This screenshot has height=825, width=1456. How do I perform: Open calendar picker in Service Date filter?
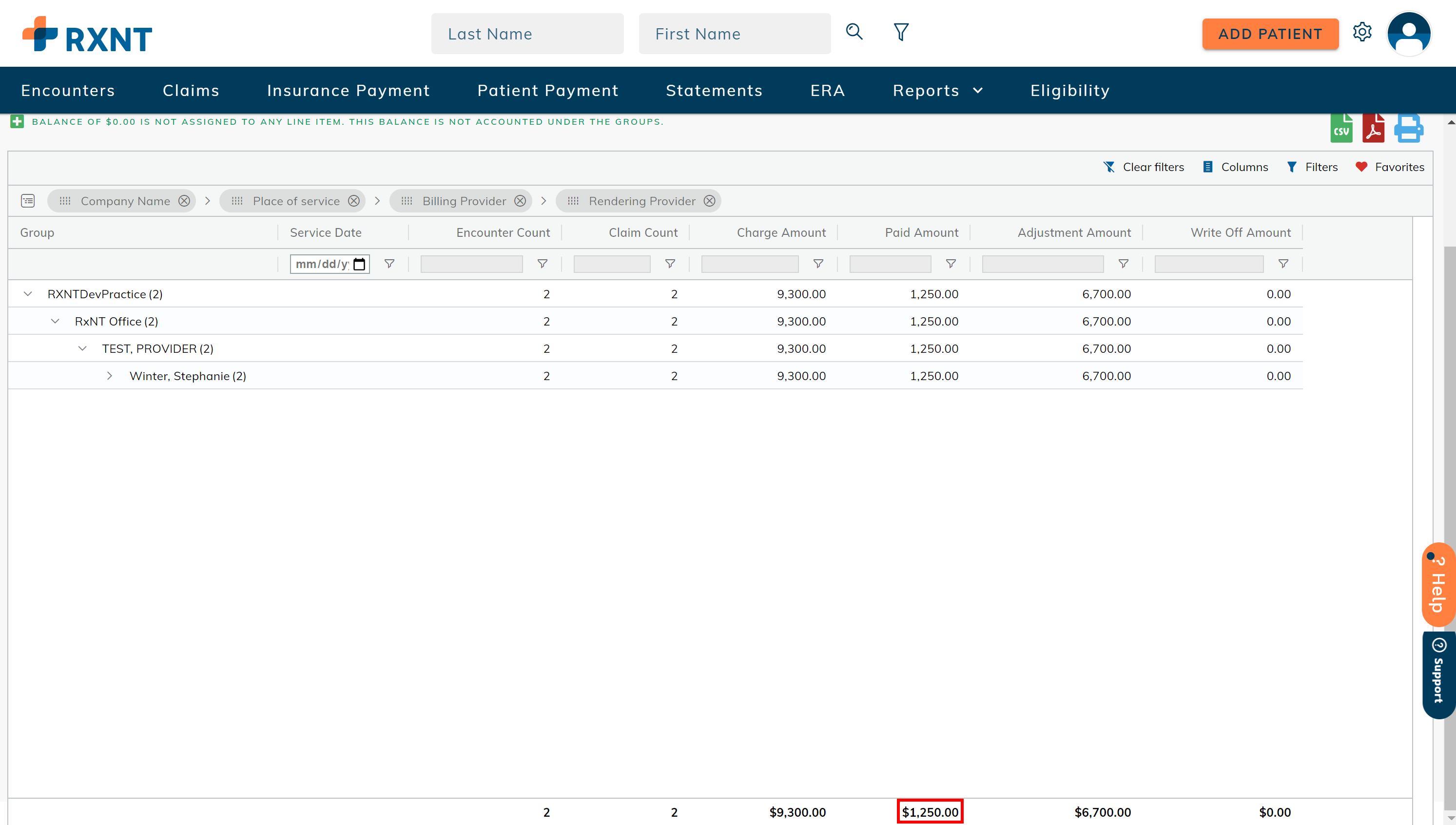coord(359,264)
